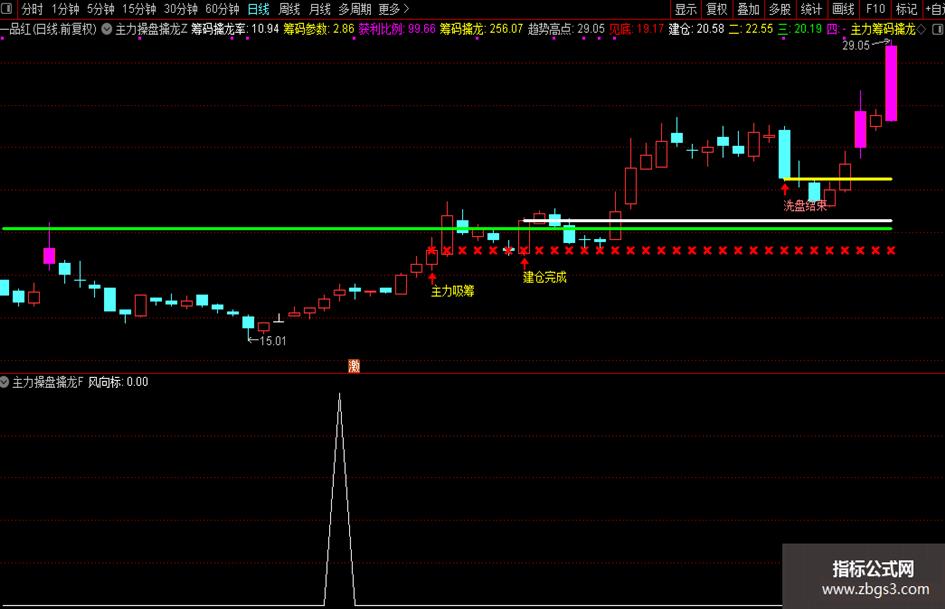
Task: Switch to the 60分钟 period
Action: click(x=222, y=9)
